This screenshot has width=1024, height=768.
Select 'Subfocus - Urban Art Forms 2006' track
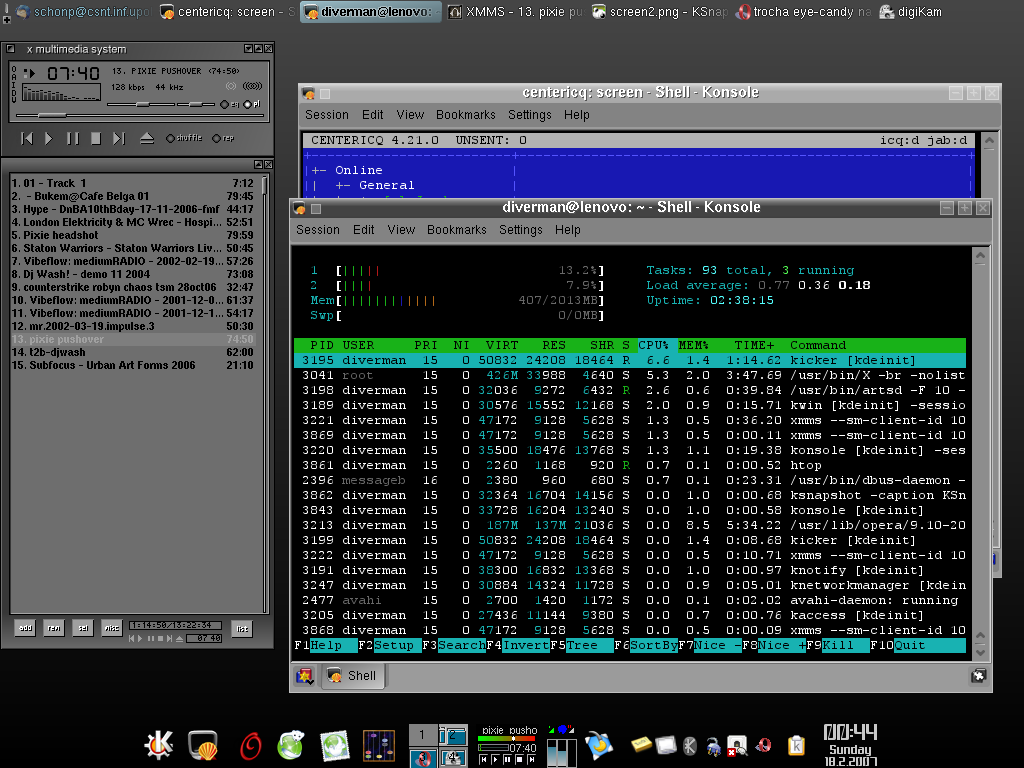point(133,365)
